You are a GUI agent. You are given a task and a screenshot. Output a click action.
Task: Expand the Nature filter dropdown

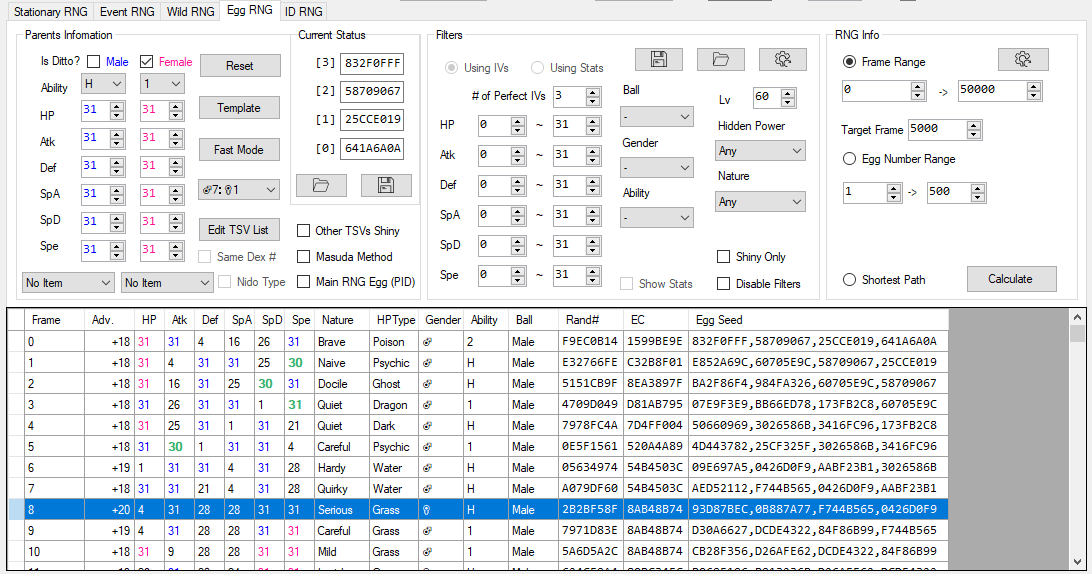(760, 202)
